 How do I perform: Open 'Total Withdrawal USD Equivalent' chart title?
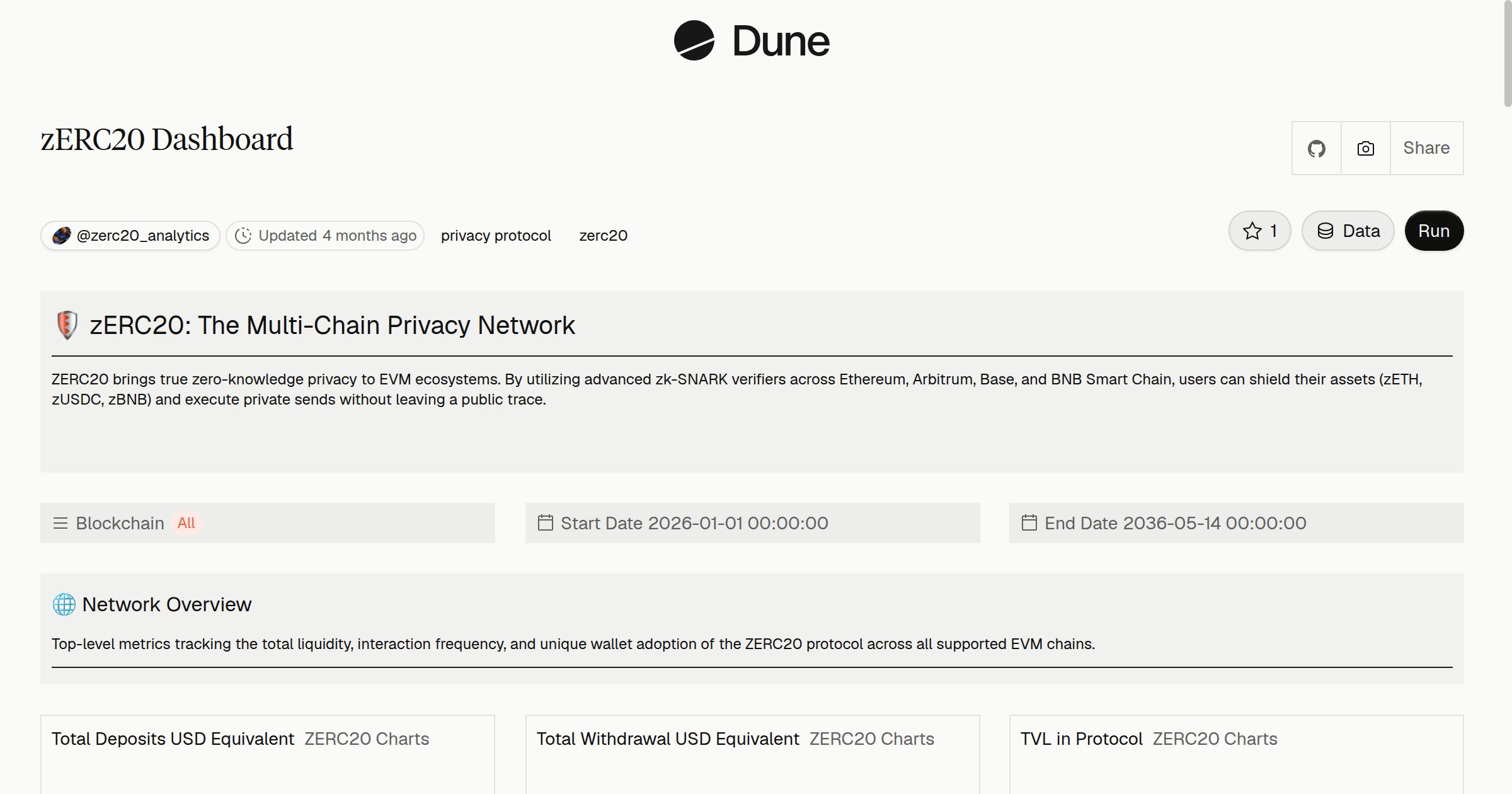click(x=668, y=739)
